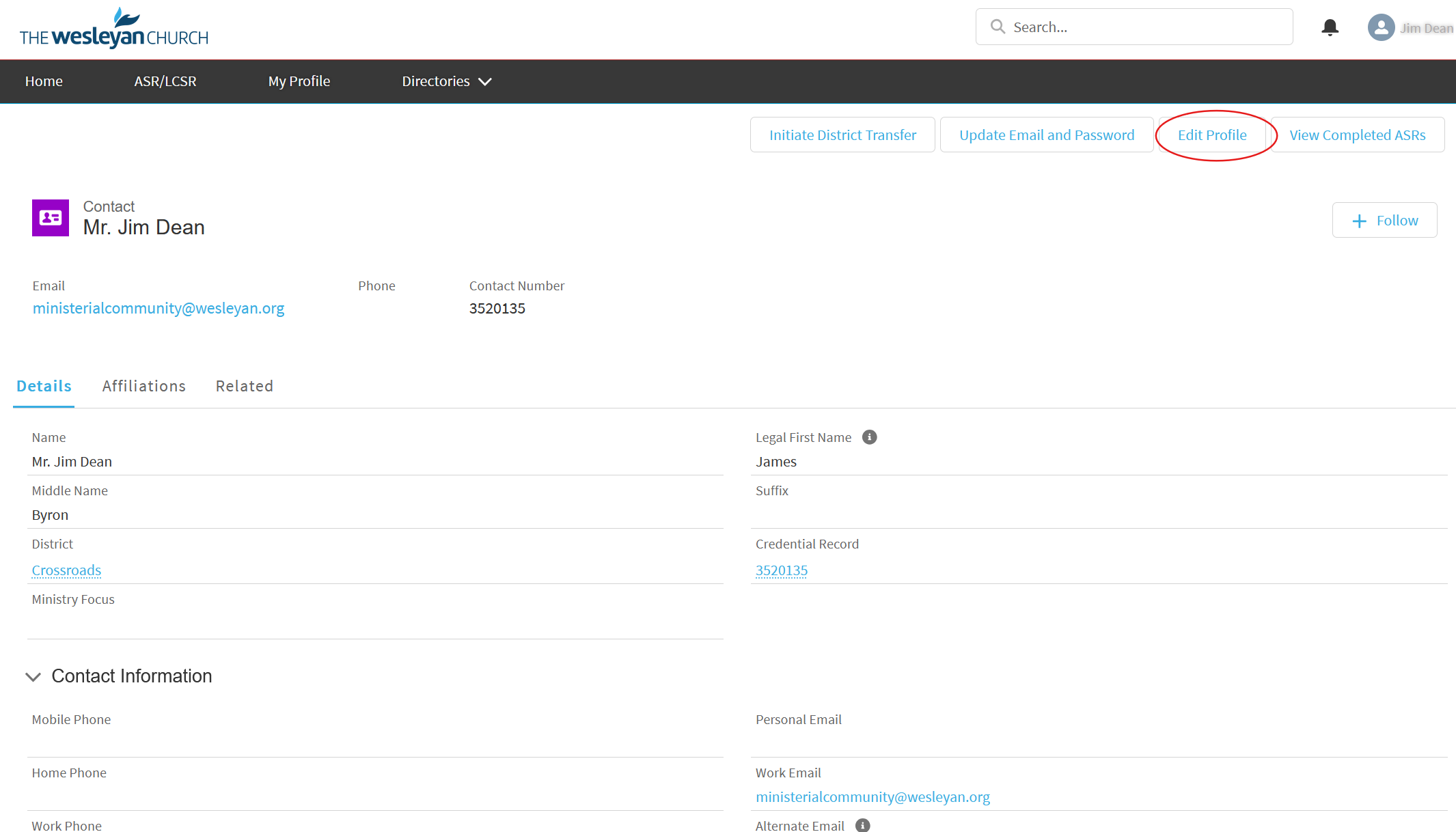1456x832 pixels.
Task: Switch to the Affiliations tab
Action: click(143, 386)
